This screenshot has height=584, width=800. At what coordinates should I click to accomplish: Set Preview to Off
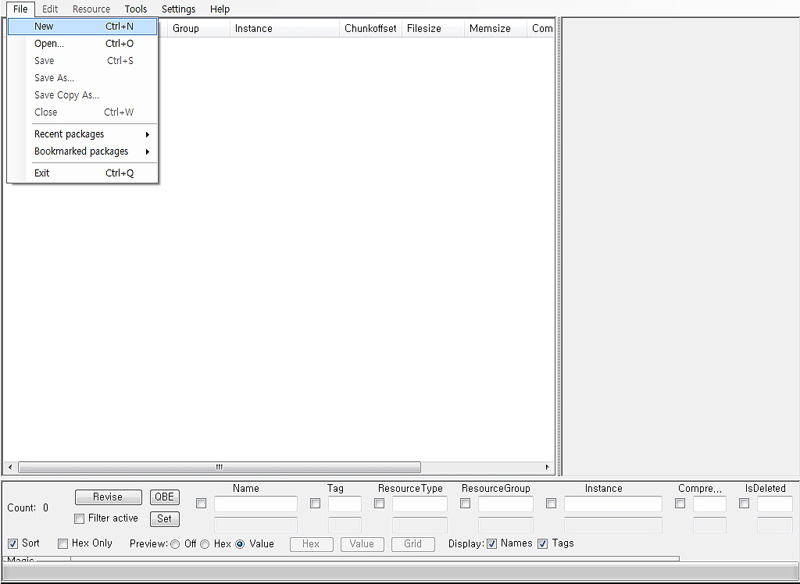pyautogui.click(x=175, y=544)
